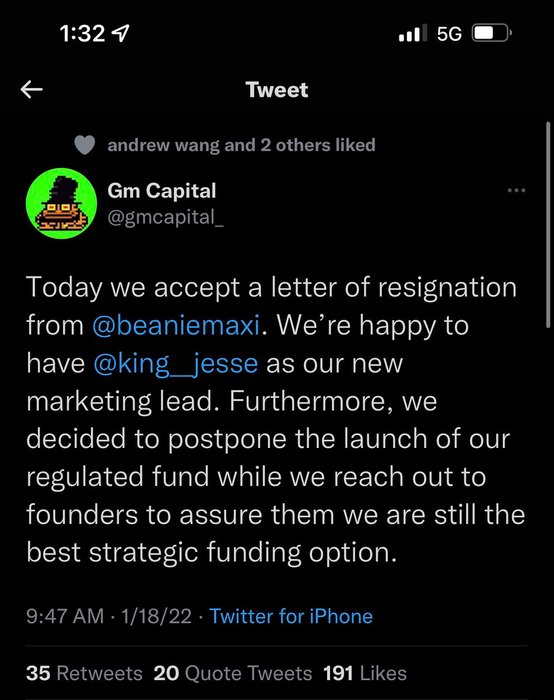Image resolution: width=554 pixels, height=700 pixels.
Task: View the 191 Likes list
Action: coord(365,673)
